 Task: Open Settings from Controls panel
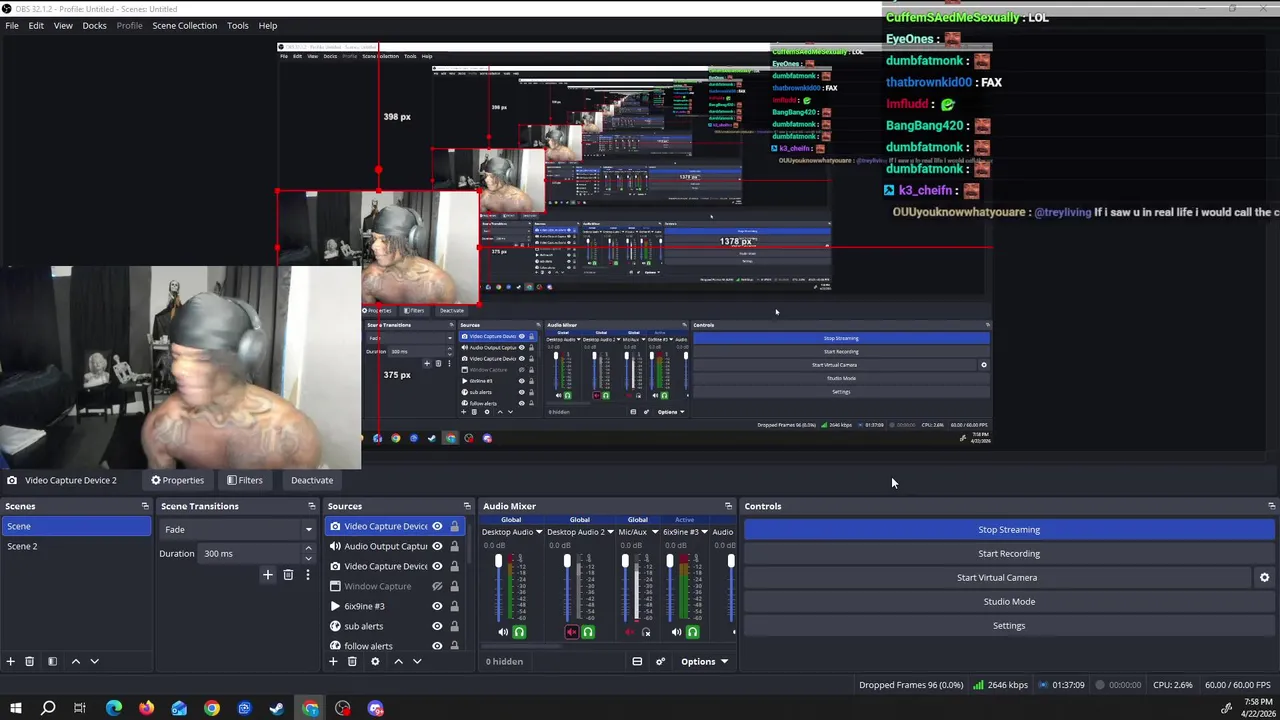[x=1009, y=626]
